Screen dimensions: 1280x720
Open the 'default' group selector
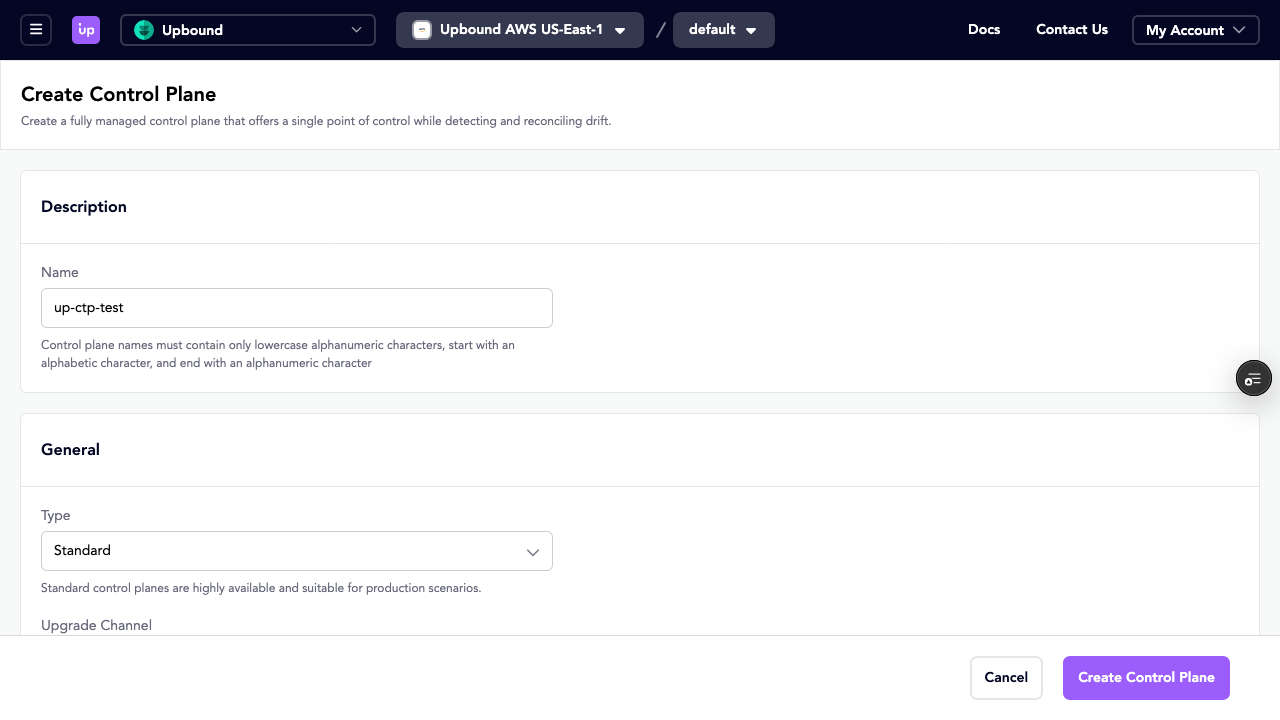click(x=723, y=30)
